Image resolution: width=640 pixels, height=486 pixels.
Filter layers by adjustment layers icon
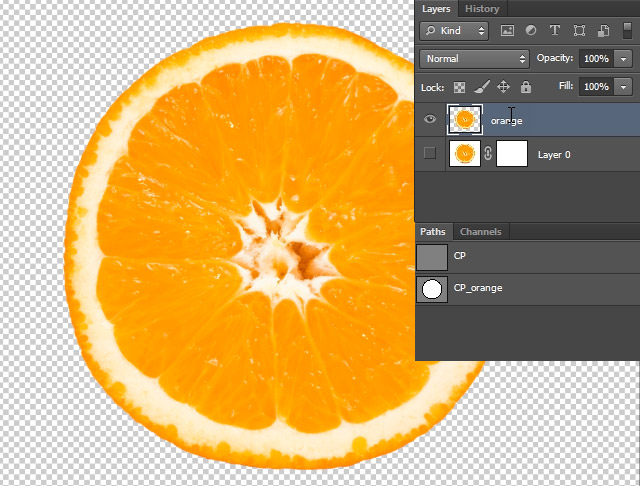click(531, 30)
